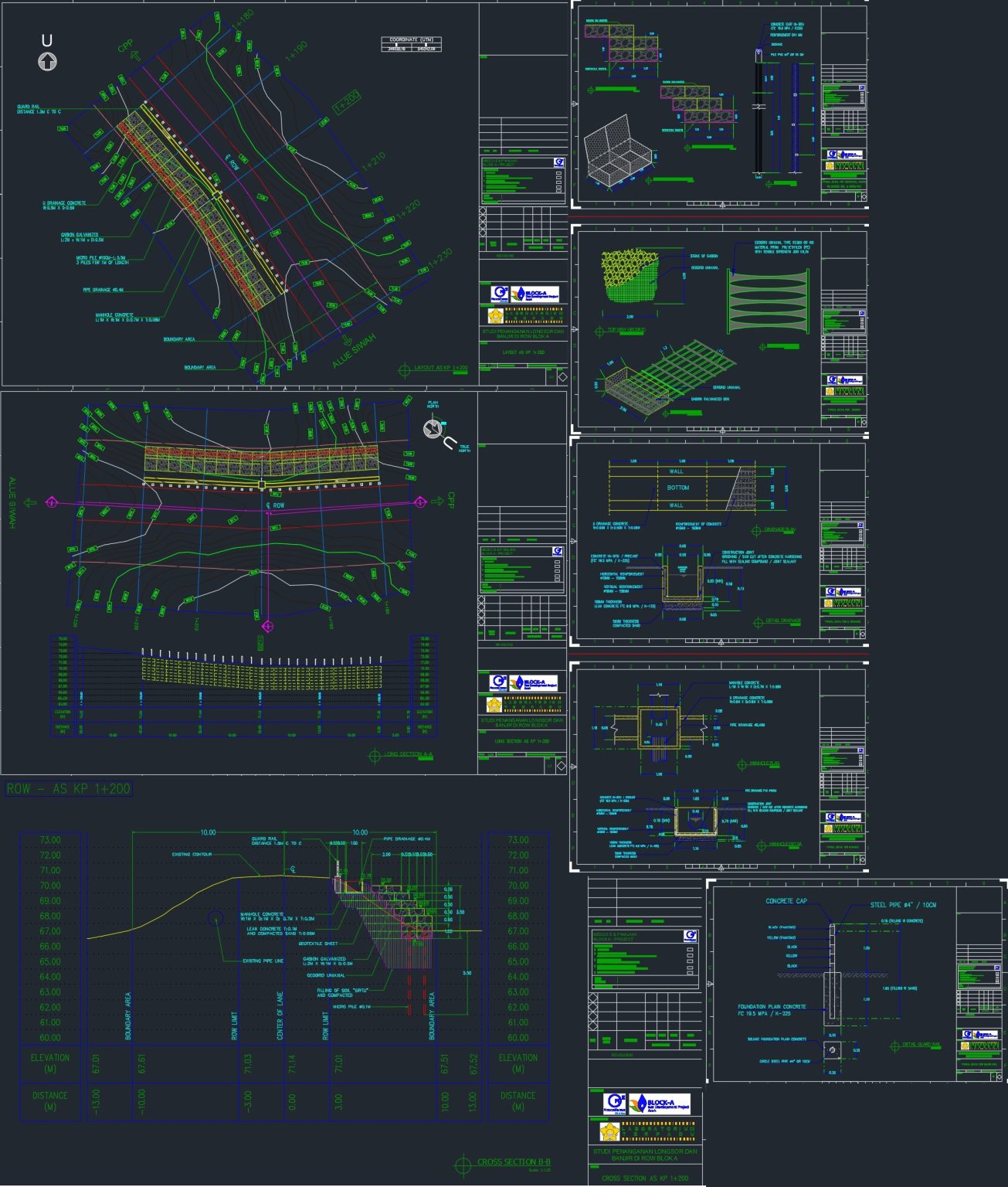Click the north arrow compass at top left
Image resolution: width=1008 pixels, height=1187 pixels.
coord(48,60)
